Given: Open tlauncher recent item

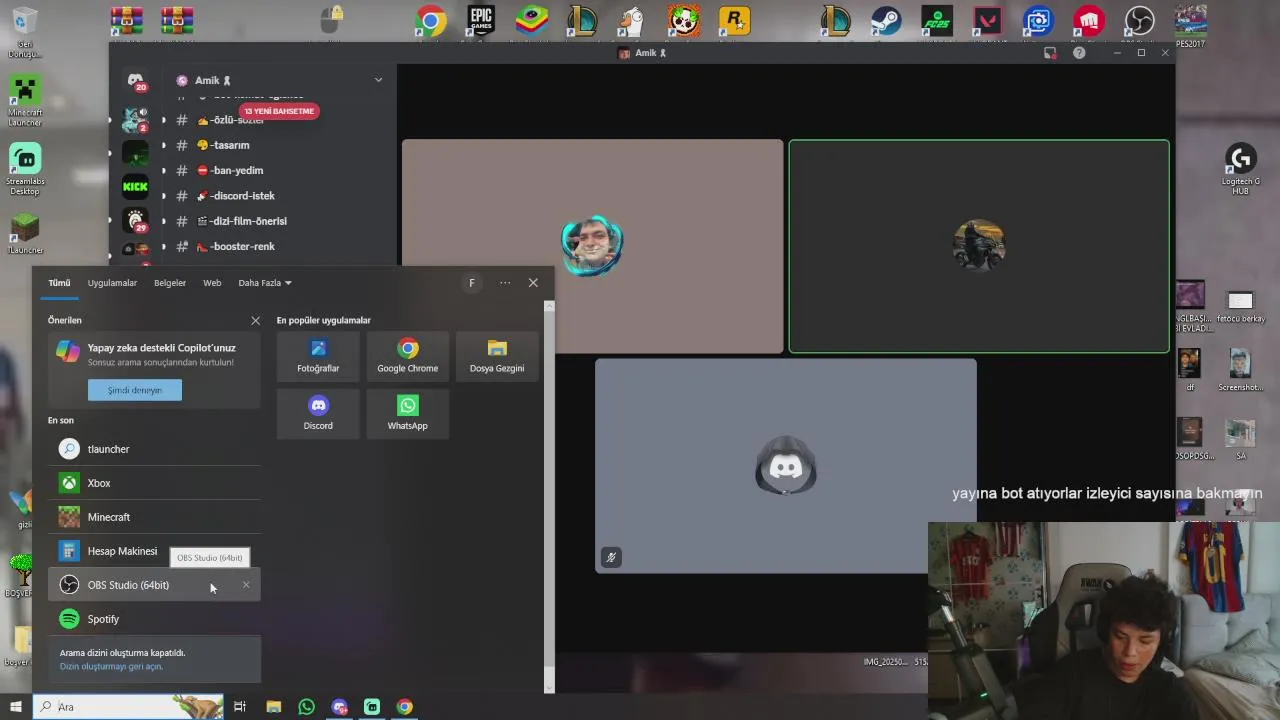Looking at the screenshot, I should [154, 449].
